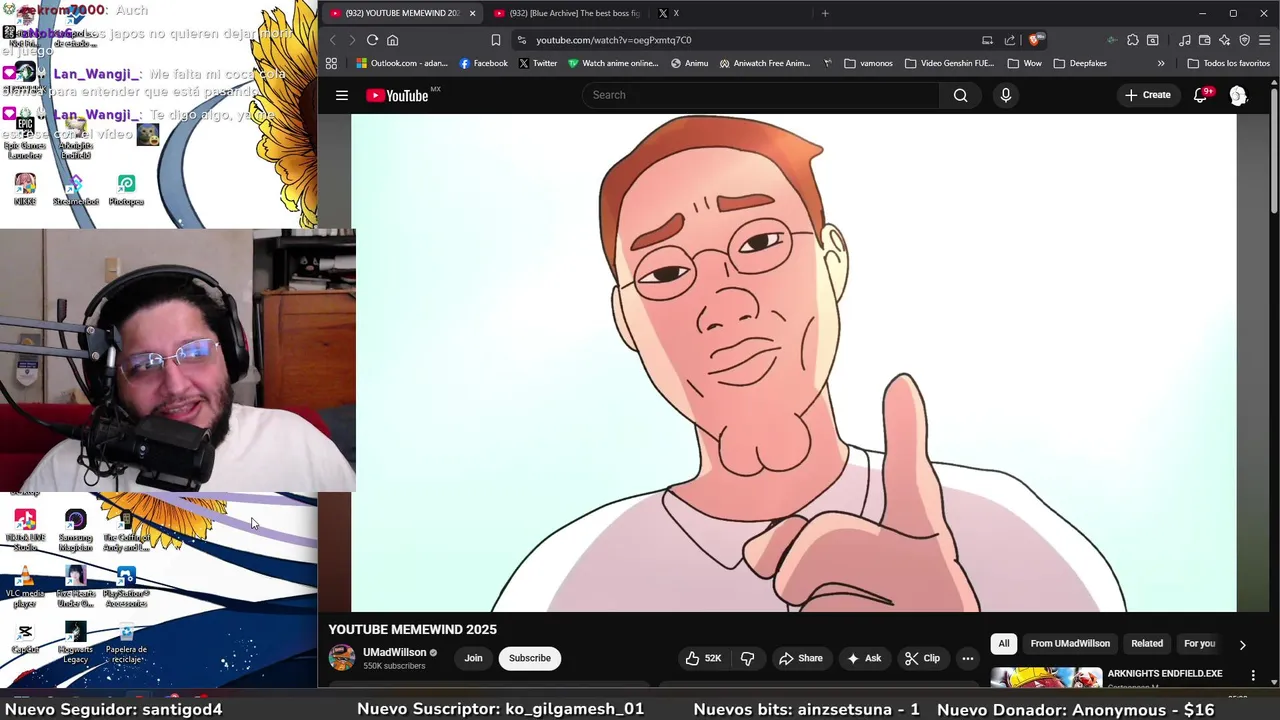Open PlayStation Accessories desktop shortcut
The width and height of the screenshot is (1280, 720).
(x=126, y=587)
